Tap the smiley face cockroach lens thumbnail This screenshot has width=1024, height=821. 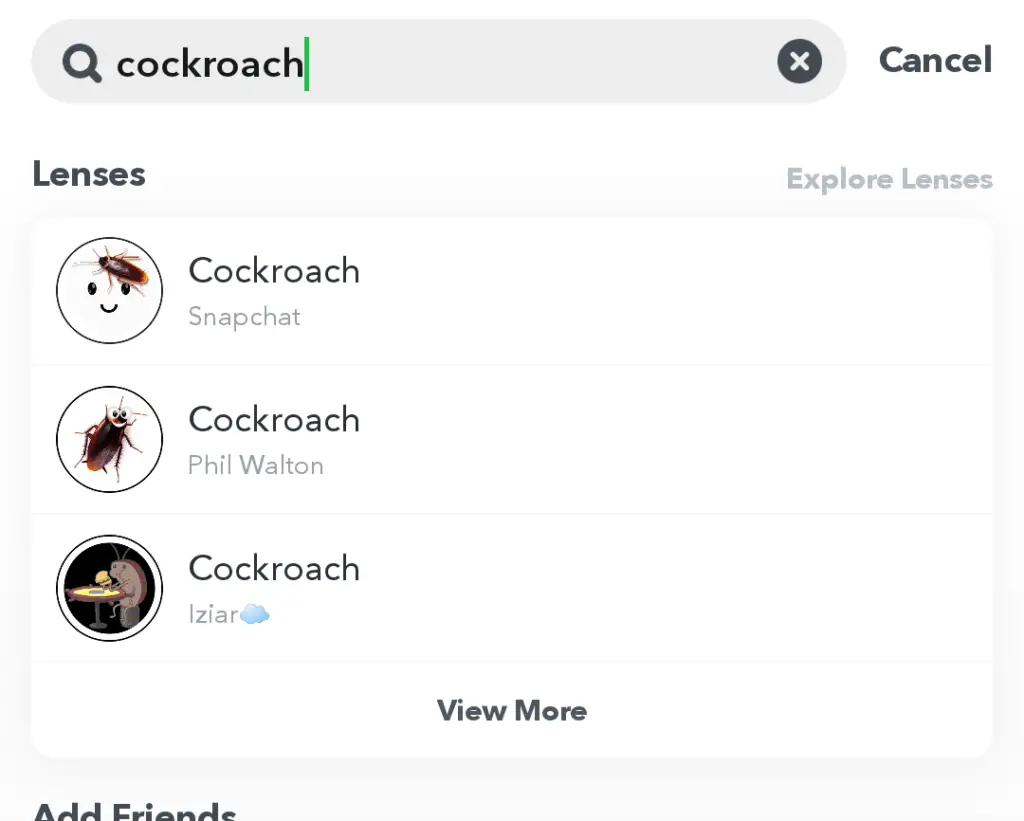109,290
